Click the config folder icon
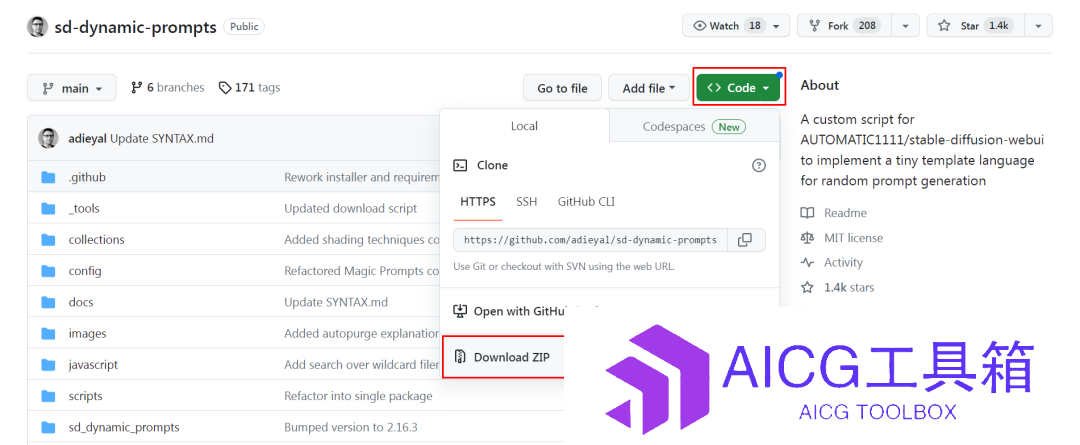Viewport: 1080px width, 445px height. click(48, 271)
